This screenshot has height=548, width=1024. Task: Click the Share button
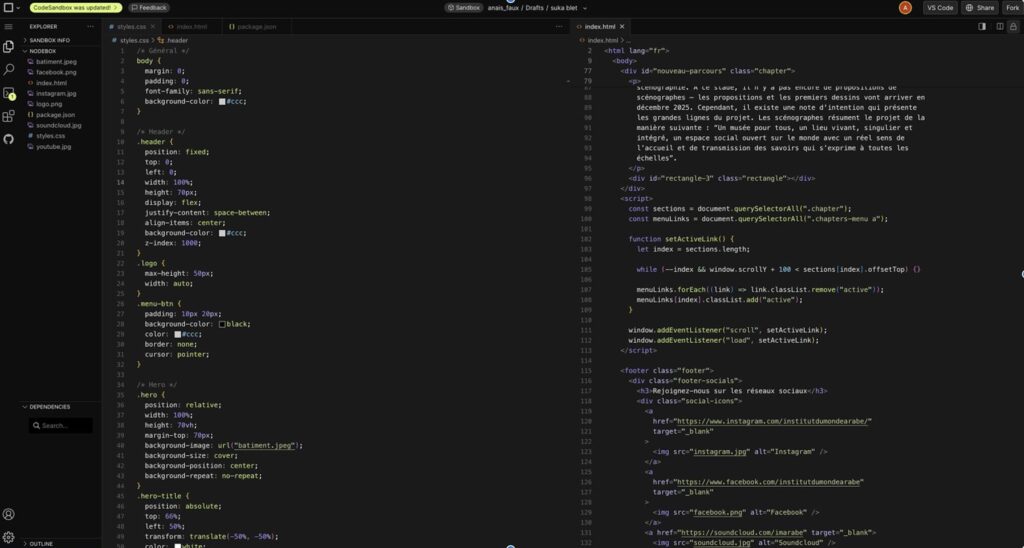pyautogui.click(x=980, y=7)
